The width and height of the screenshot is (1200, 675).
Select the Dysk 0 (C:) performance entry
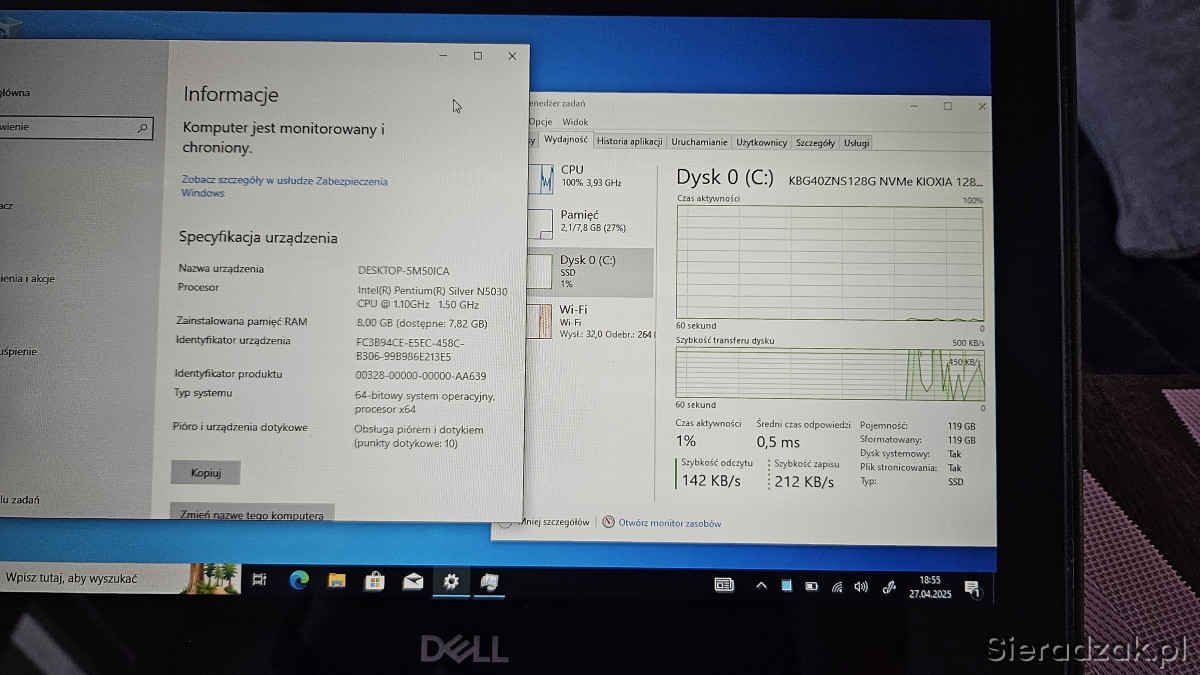tap(590, 272)
